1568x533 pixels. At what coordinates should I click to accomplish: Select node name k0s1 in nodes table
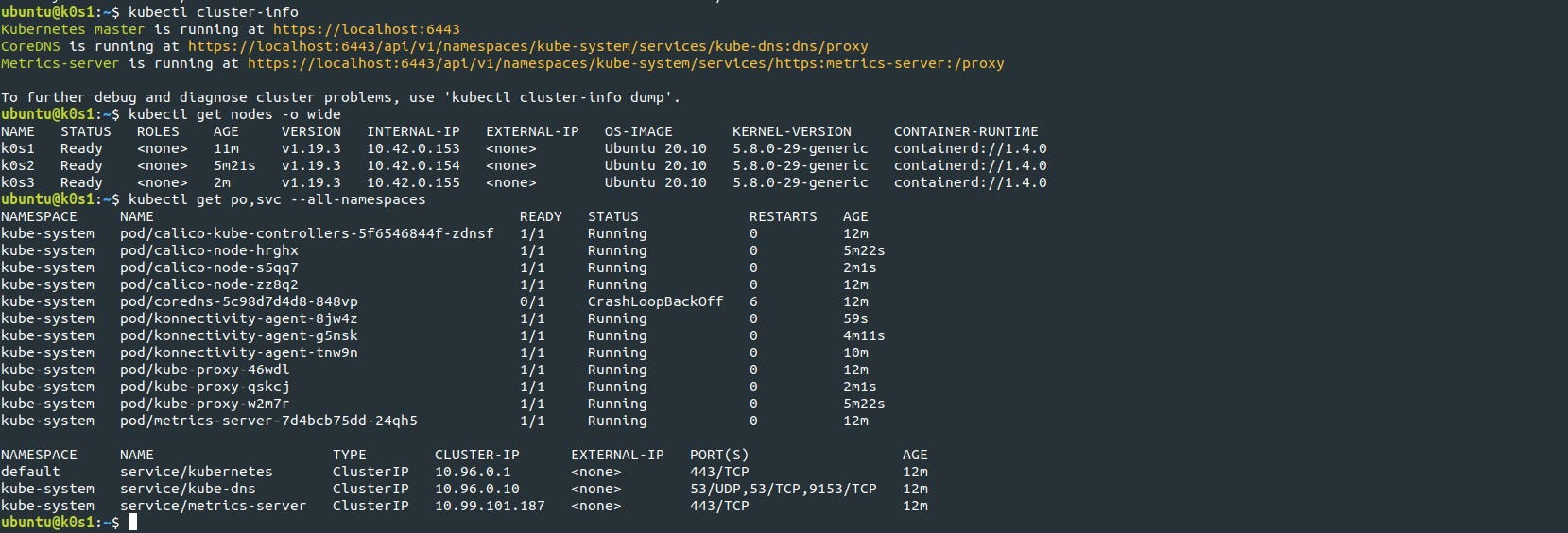pos(18,148)
